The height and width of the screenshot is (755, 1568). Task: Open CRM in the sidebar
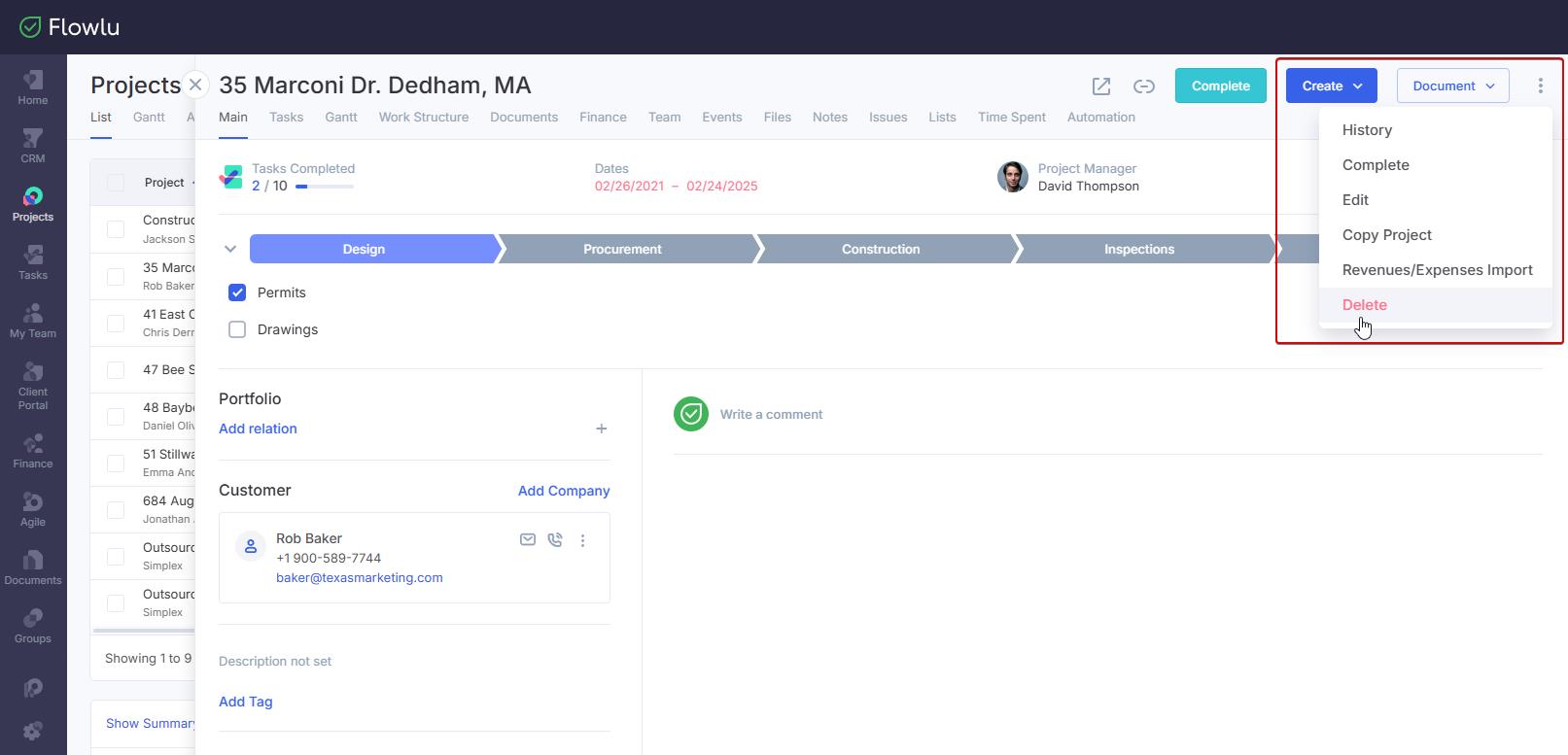[x=33, y=146]
